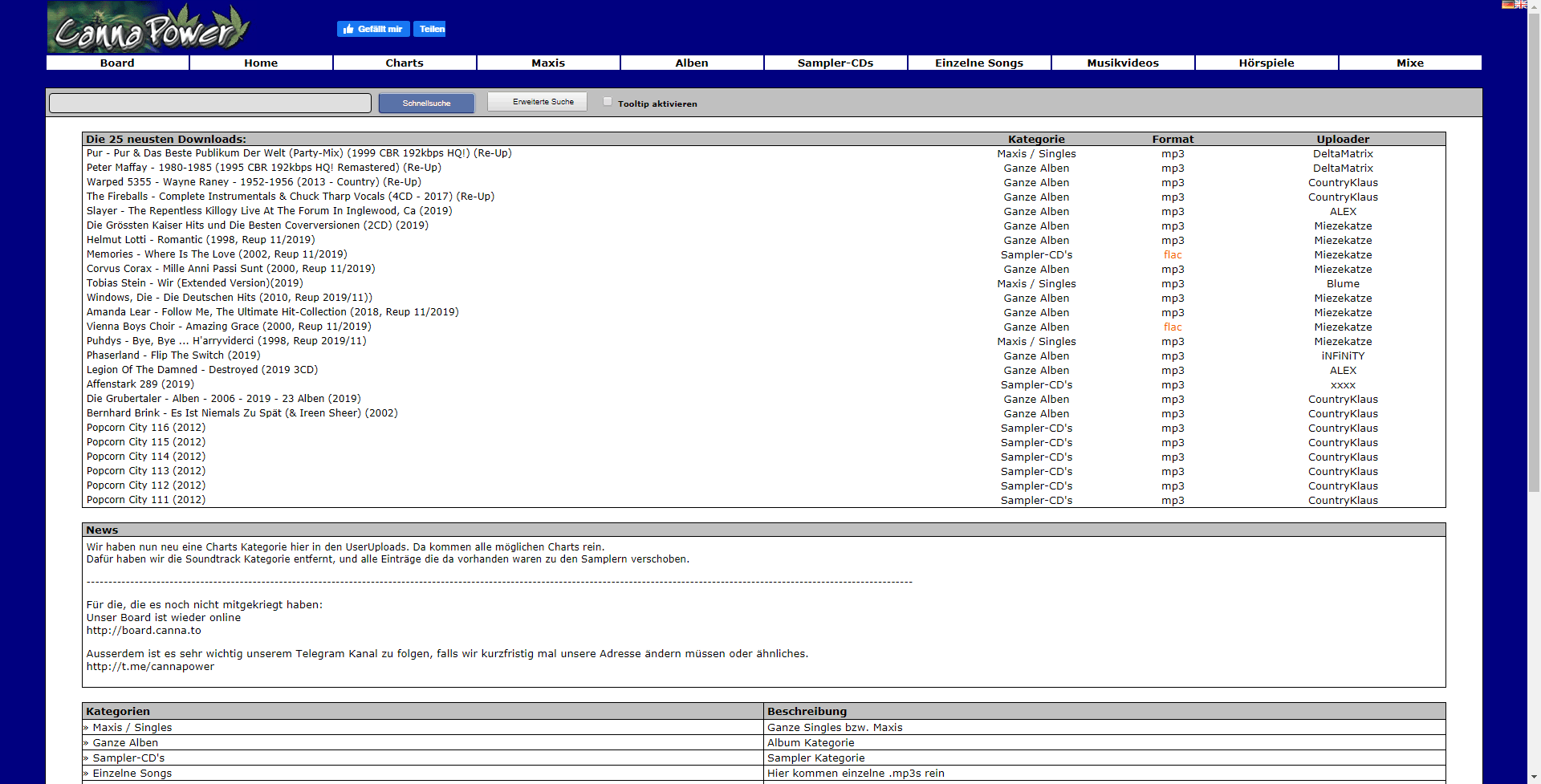Viewport: 1541px width, 784px height.
Task: Open Puhdys - Bye, Bye entry
Action: click(226, 341)
